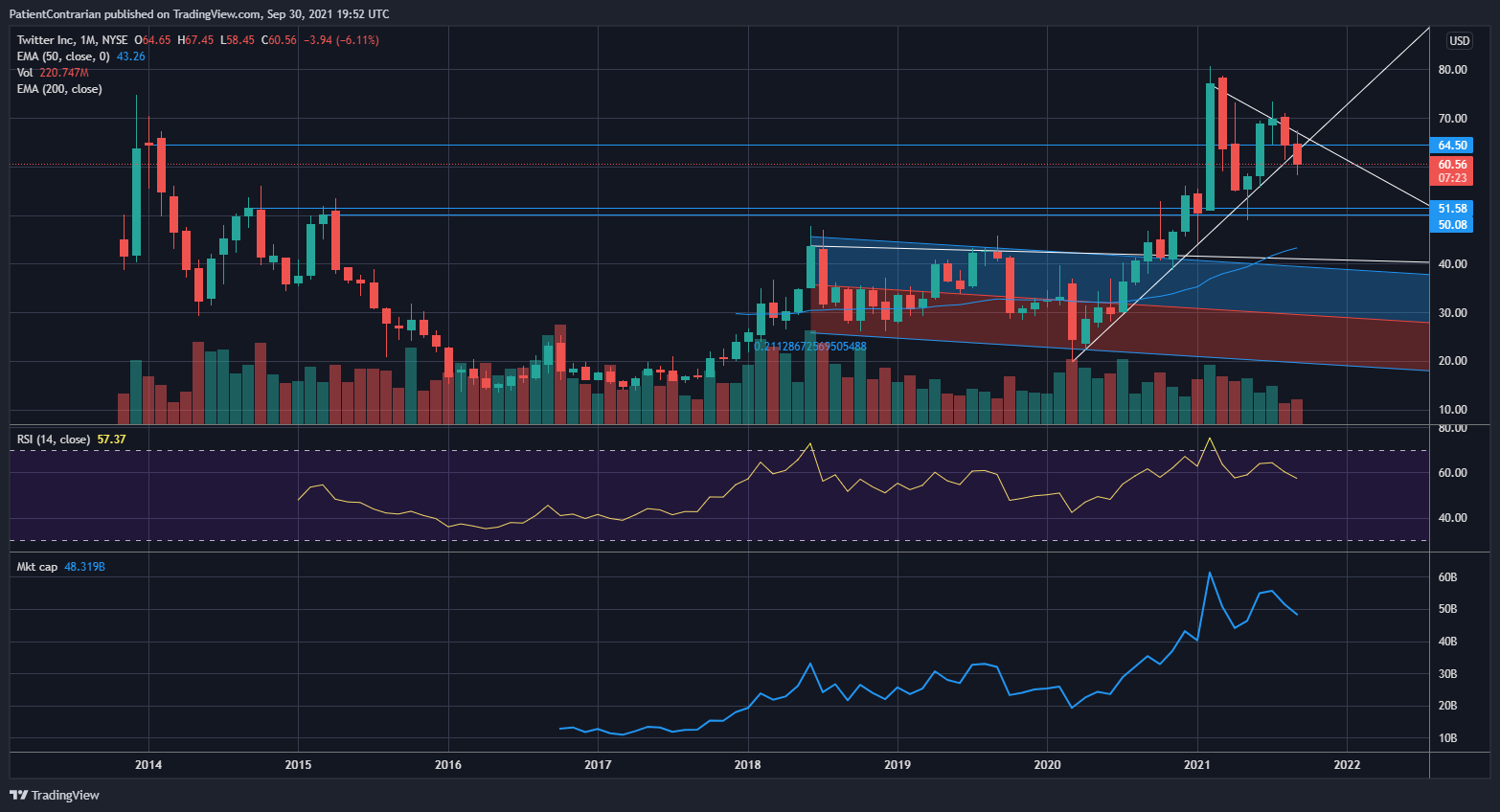Click the 60B market cap scale value
The height and width of the screenshot is (812, 1500).
(x=1447, y=577)
